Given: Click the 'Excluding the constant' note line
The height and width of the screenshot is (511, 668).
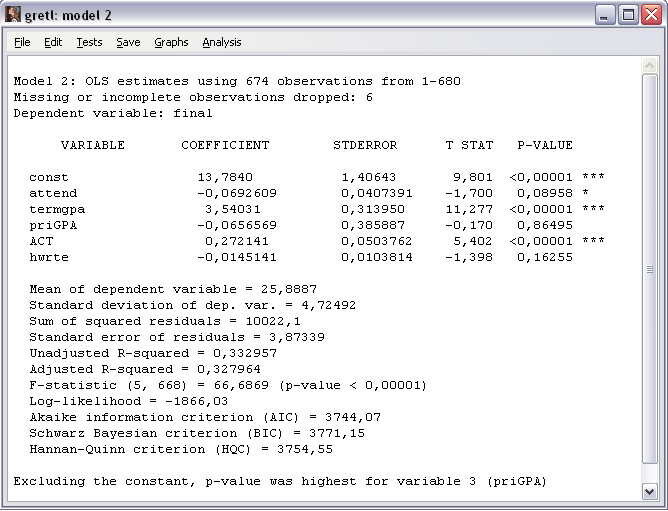Looking at the screenshot, I should click(280, 482).
